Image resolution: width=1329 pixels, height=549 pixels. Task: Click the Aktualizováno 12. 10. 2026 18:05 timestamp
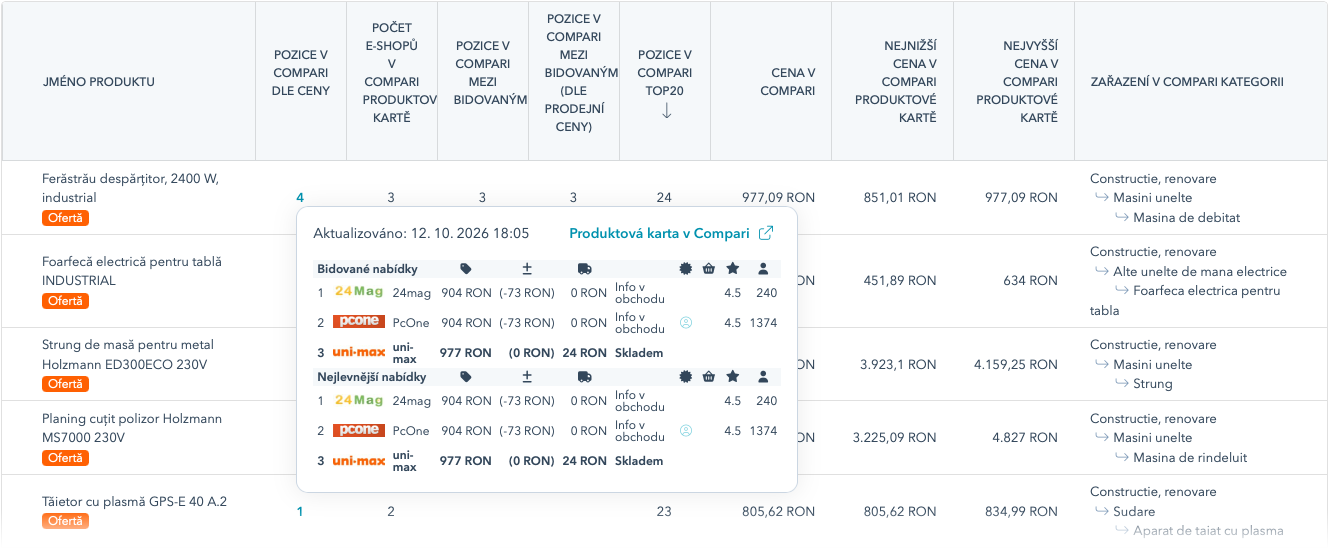(x=421, y=233)
